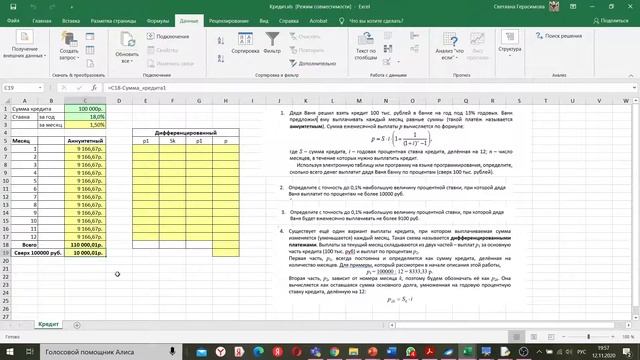Click the zoom in plus button
This screenshot has height=360, width=640.
613,337
